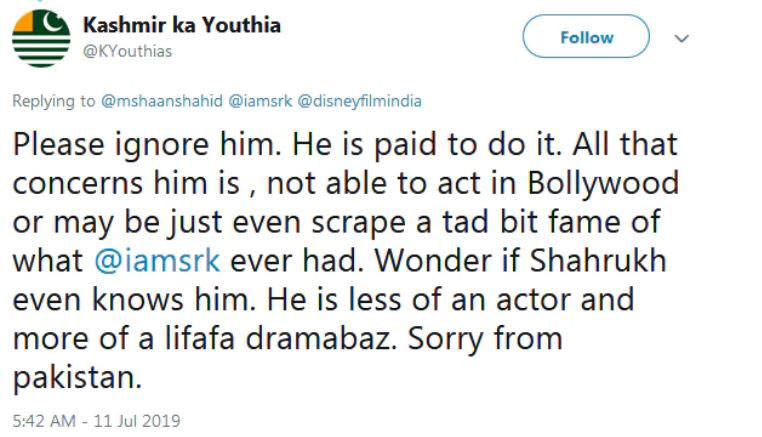Click the "Replying to" label text
Image resolution: width=762 pixels, height=437 pixels.
(x=54, y=101)
